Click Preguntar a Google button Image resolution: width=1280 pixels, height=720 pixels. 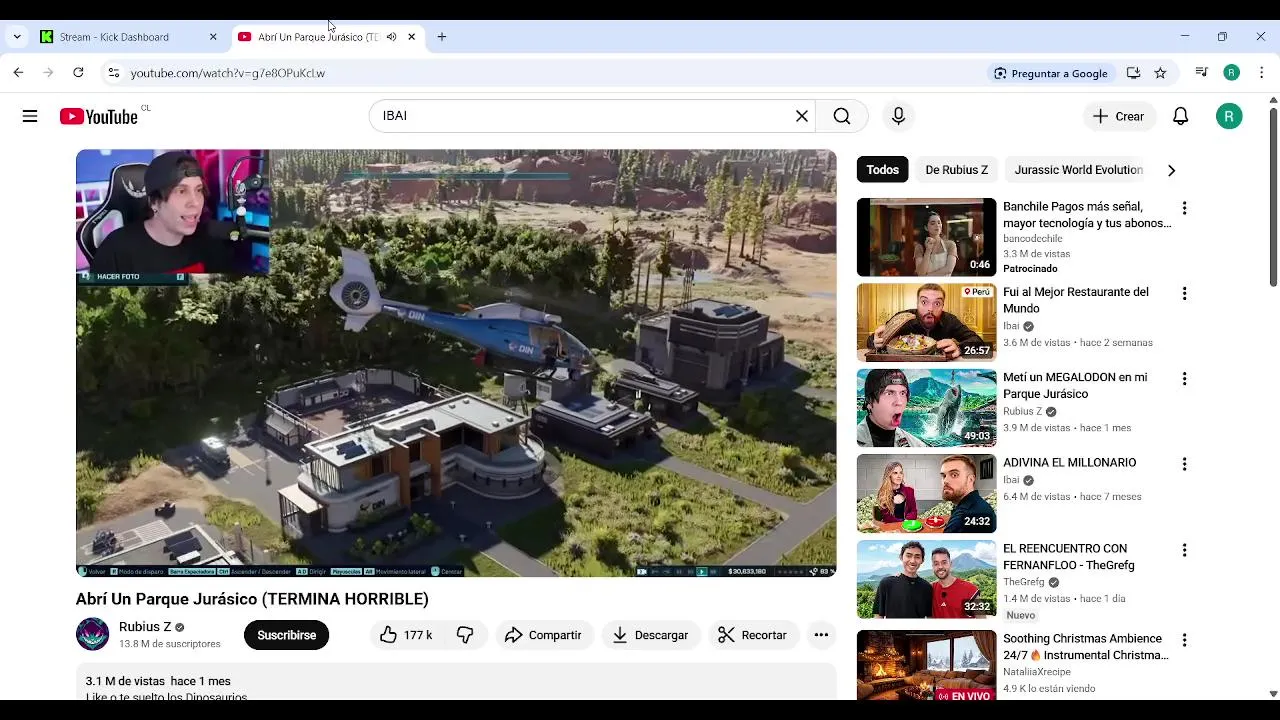[x=1050, y=73]
